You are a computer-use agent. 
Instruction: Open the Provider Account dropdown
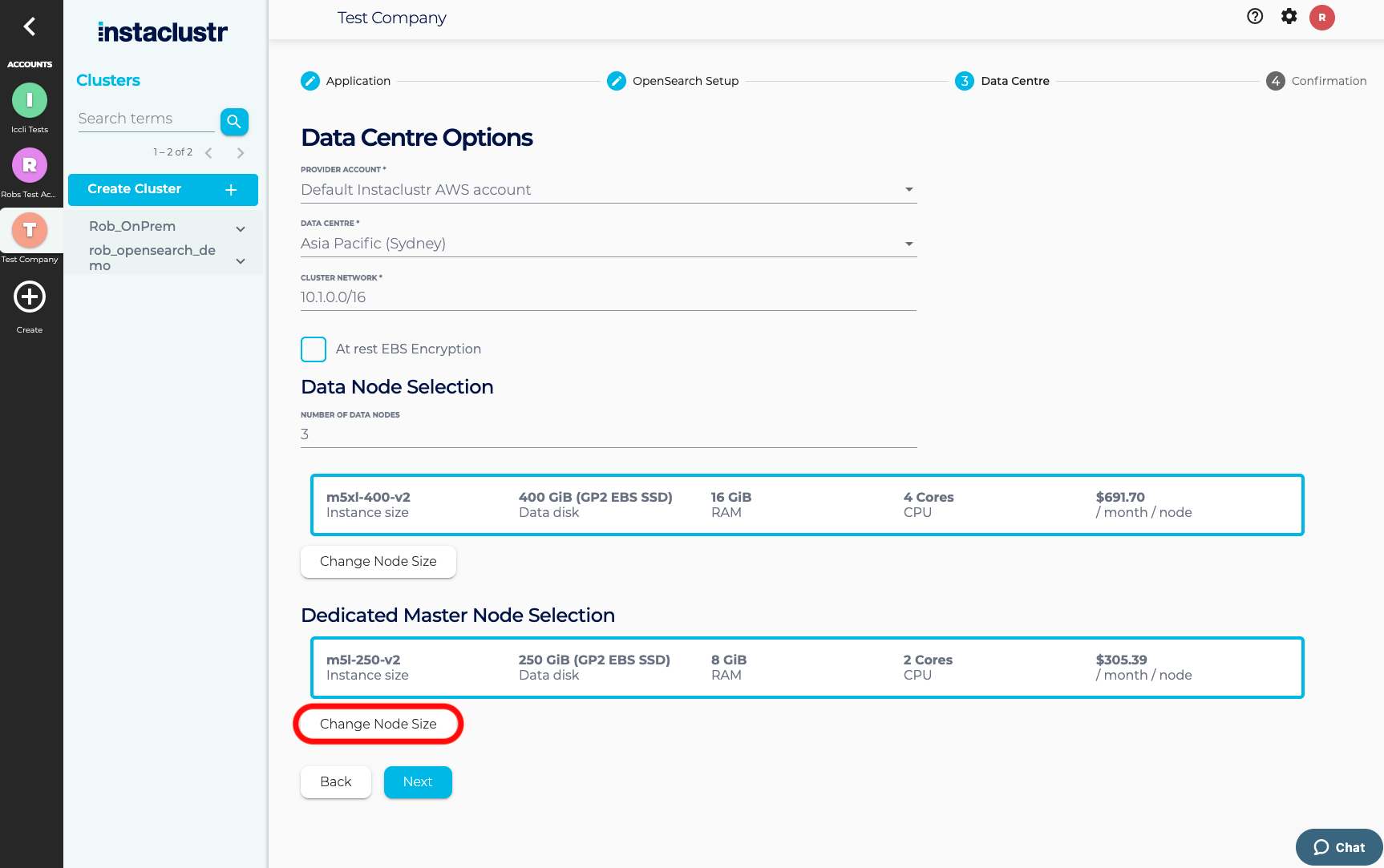[x=608, y=190]
